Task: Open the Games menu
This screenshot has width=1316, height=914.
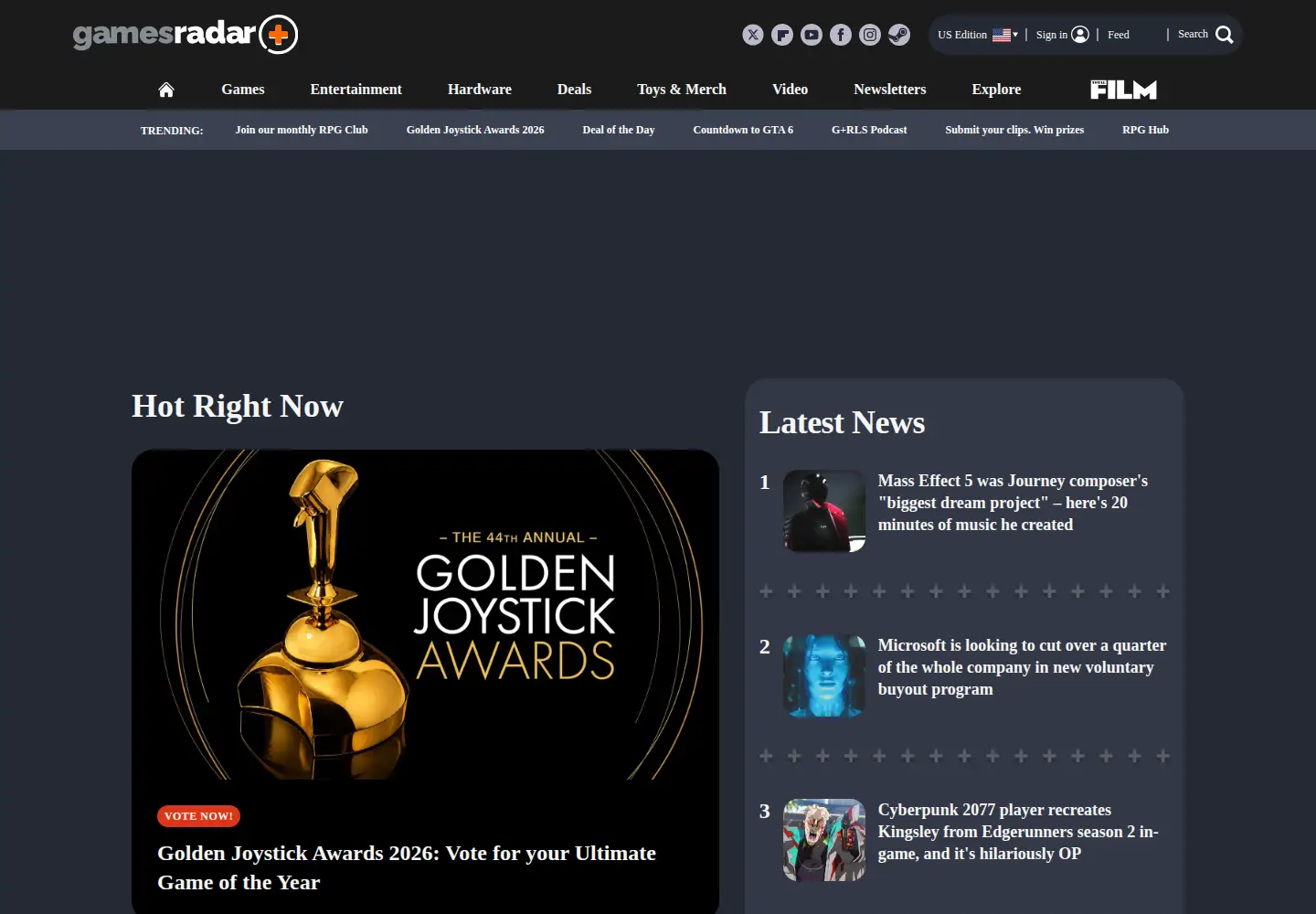Action: (243, 90)
